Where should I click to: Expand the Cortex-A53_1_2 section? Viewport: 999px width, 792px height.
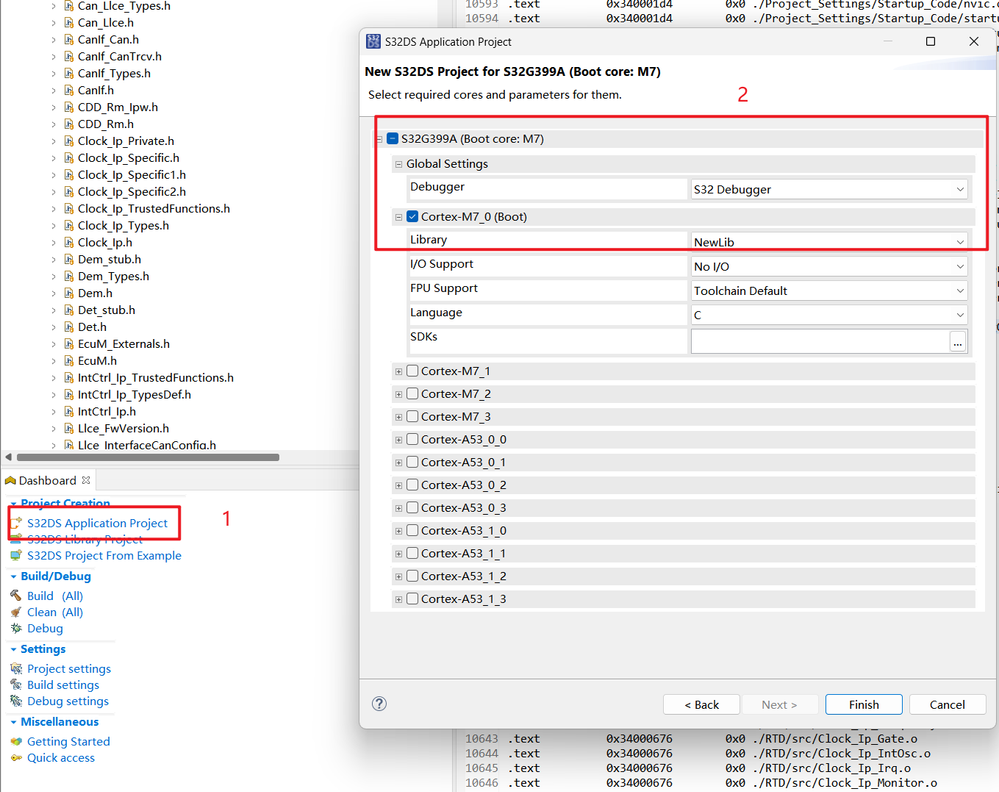pyautogui.click(x=398, y=577)
